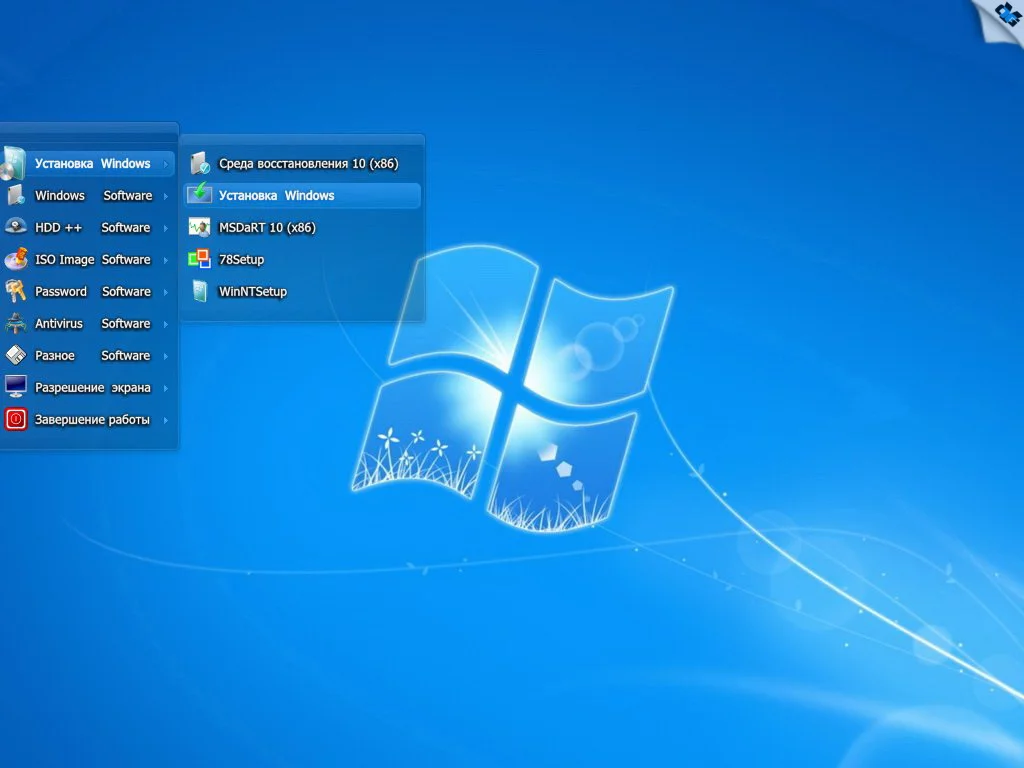The image size is (1024, 768).
Task: Click the Разное Software icon
Action: 16,355
